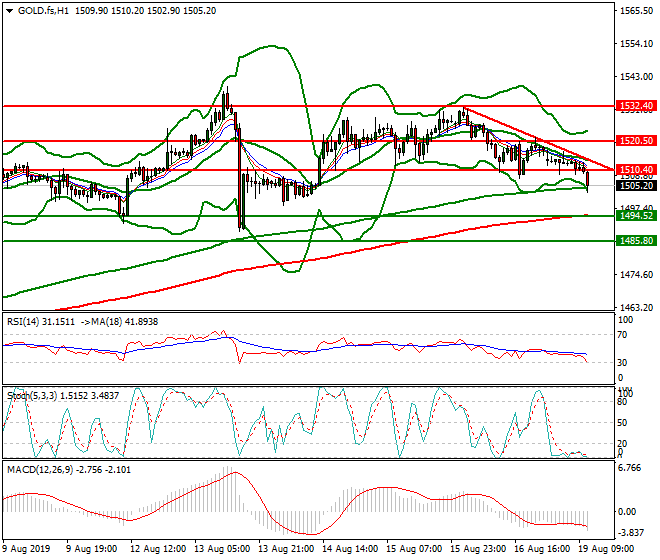This screenshot has width=660, height=560.
Task: Click the MACD scale value -3.837
Action: click(630, 533)
